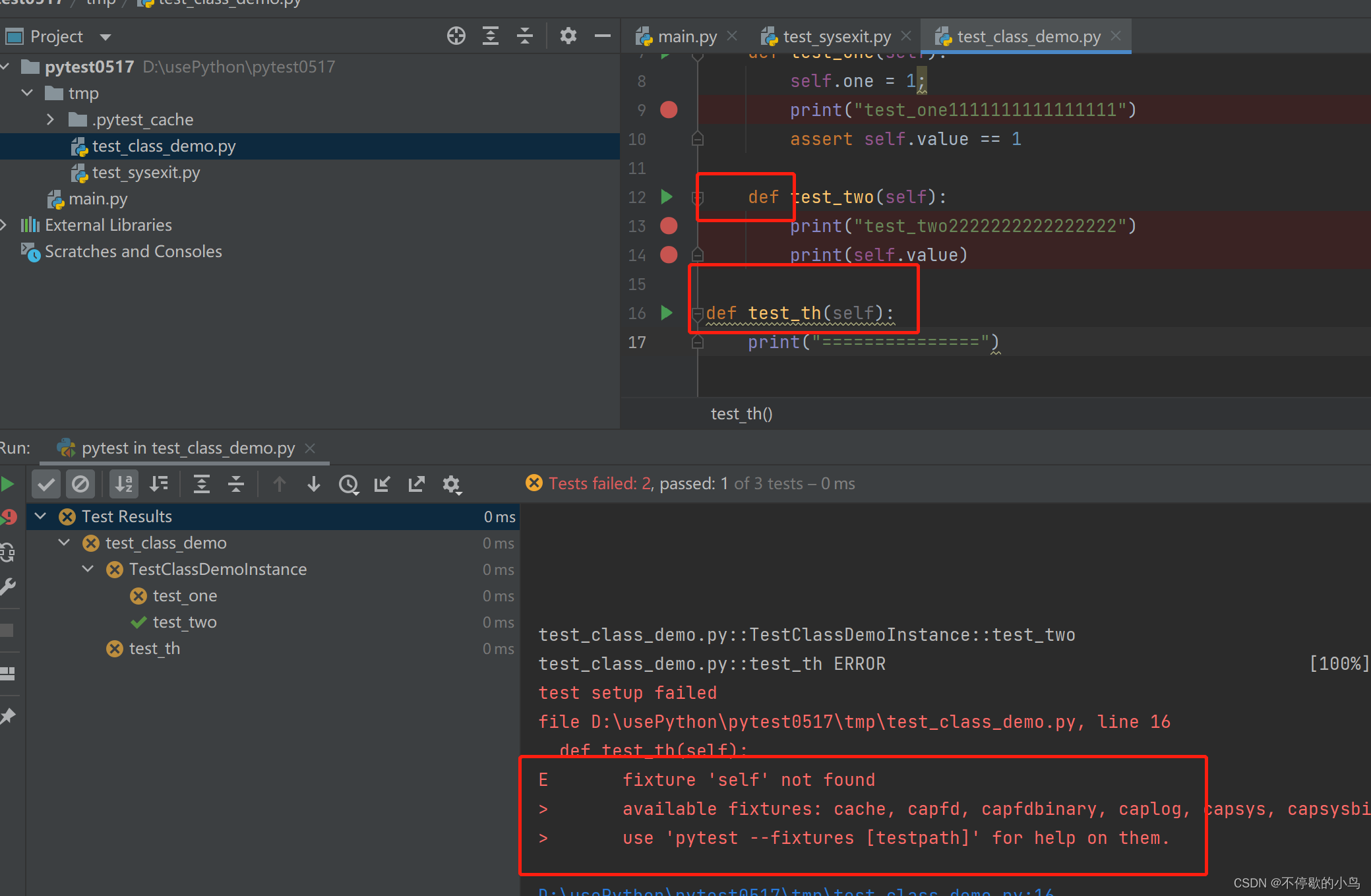Click the test history clock icon
Screen dimensions: 1371x896
tap(348, 485)
